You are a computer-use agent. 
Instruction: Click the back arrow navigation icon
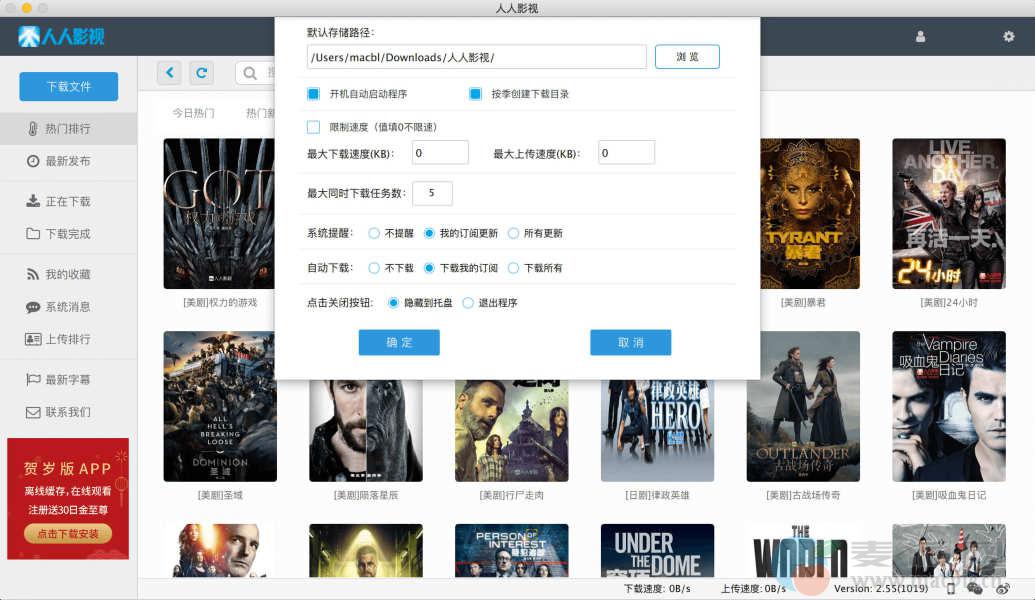coord(170,72)
